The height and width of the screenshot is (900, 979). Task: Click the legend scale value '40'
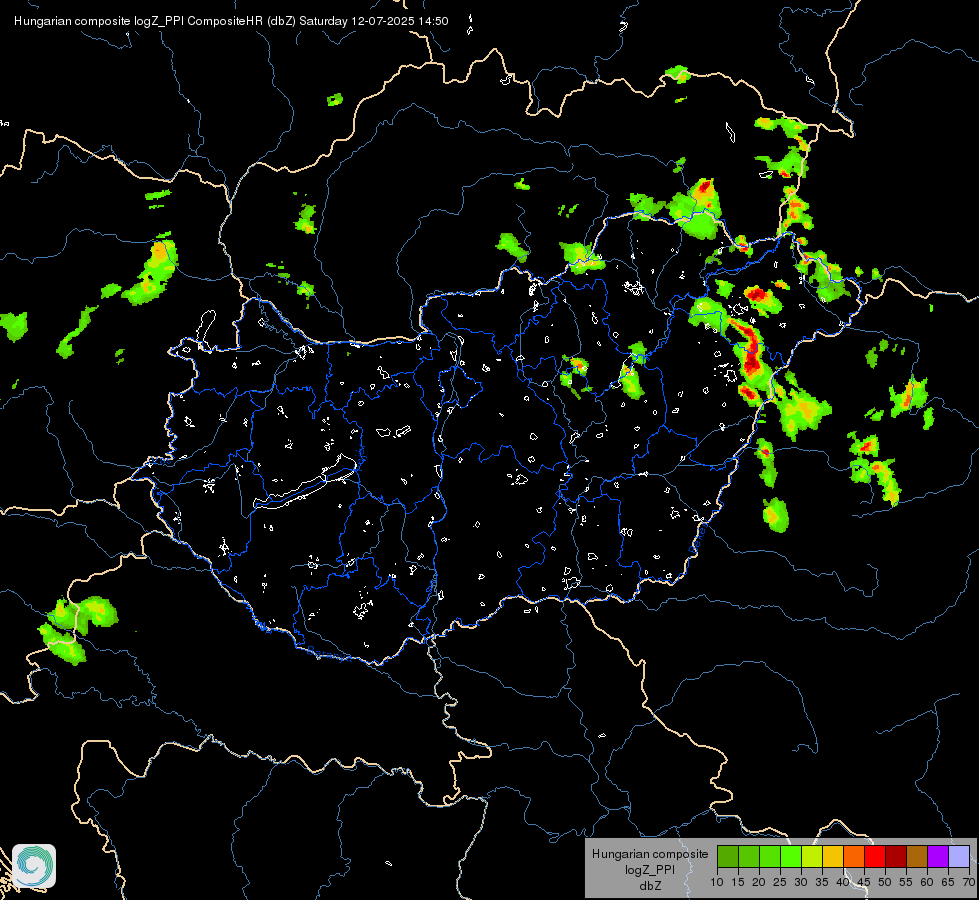(x=843, y=882)
